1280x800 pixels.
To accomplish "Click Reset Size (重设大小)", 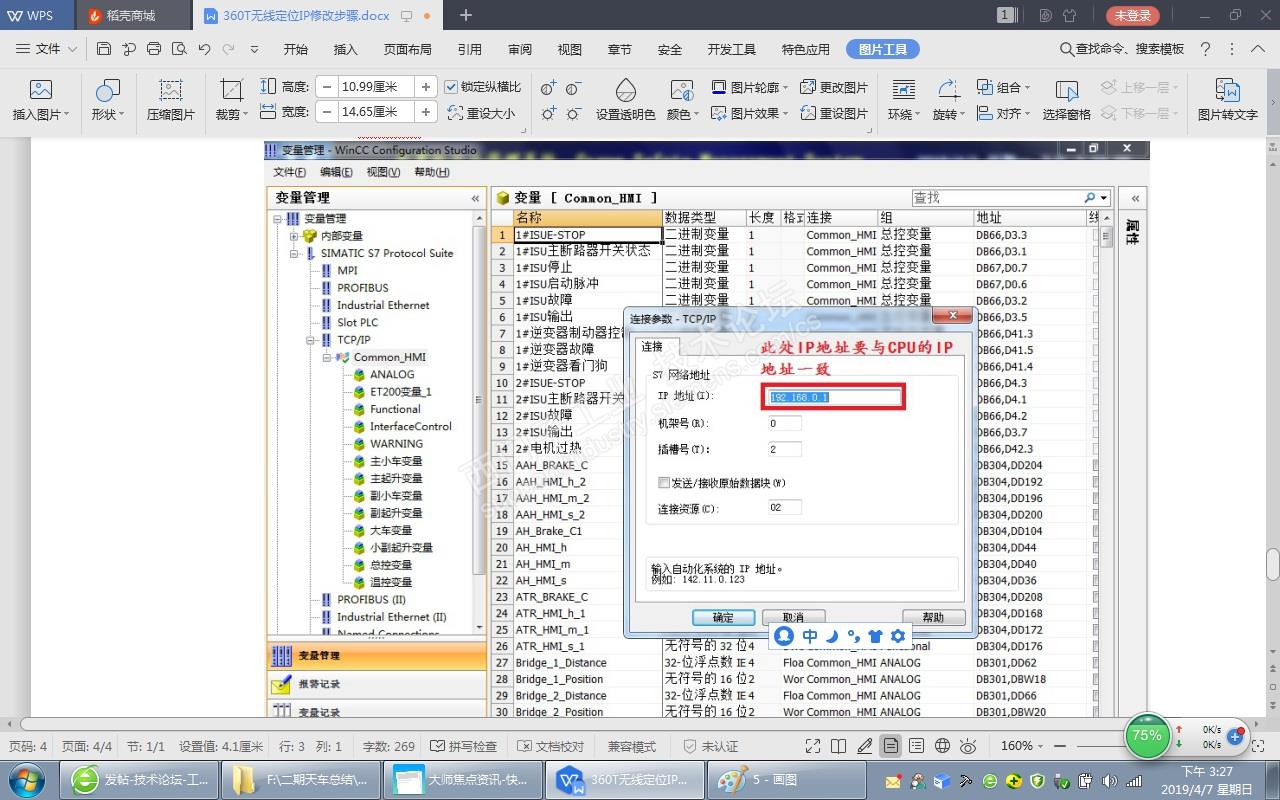I will tap(481, 114).
